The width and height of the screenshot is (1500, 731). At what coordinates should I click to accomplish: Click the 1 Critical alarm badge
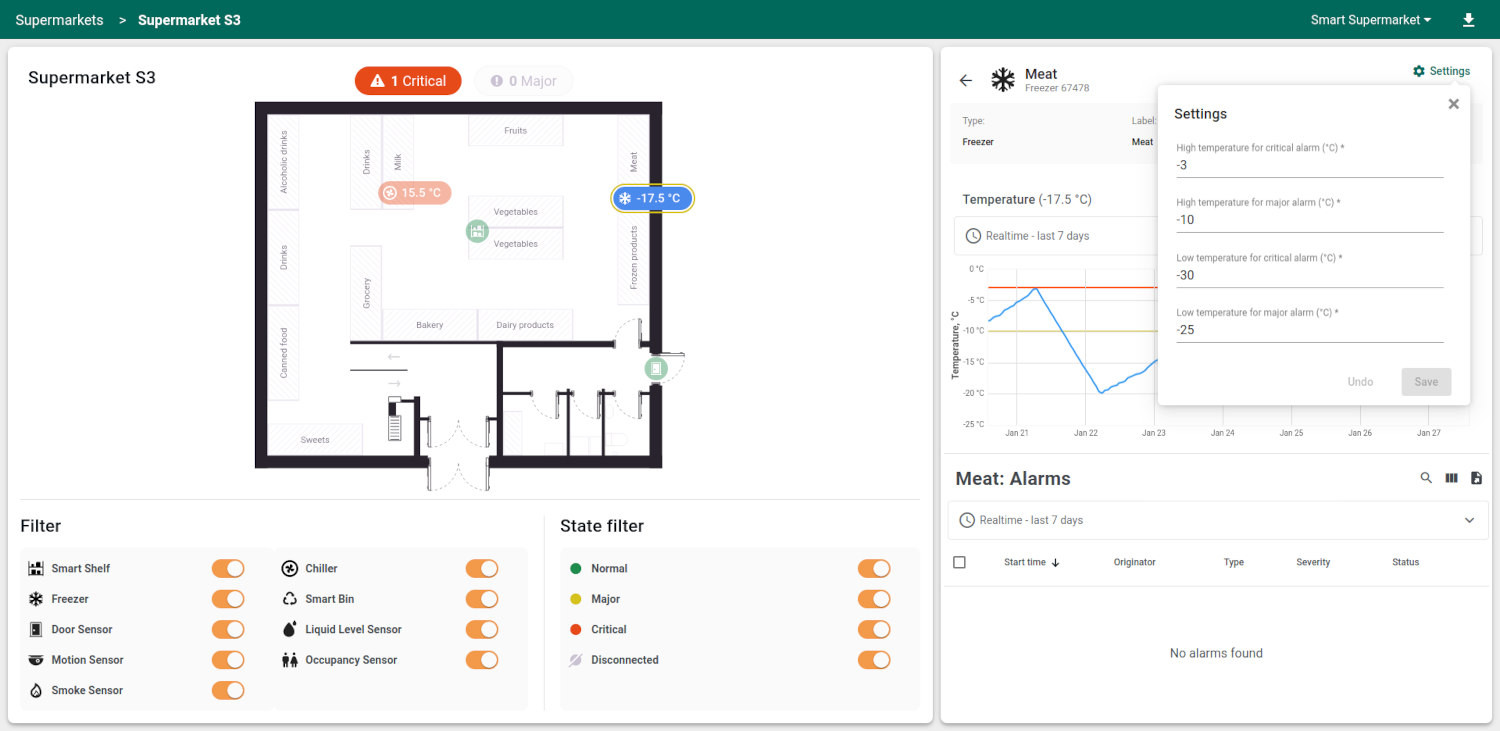coord(408,81)
